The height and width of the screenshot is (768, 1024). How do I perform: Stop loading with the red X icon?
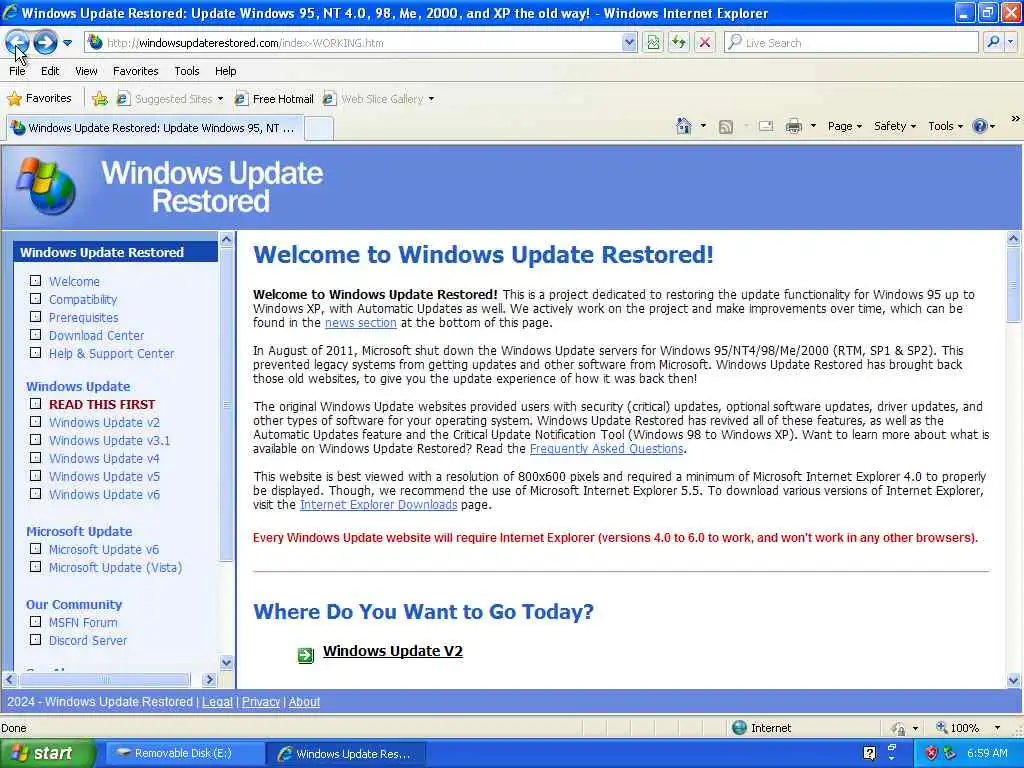[705, 43]
